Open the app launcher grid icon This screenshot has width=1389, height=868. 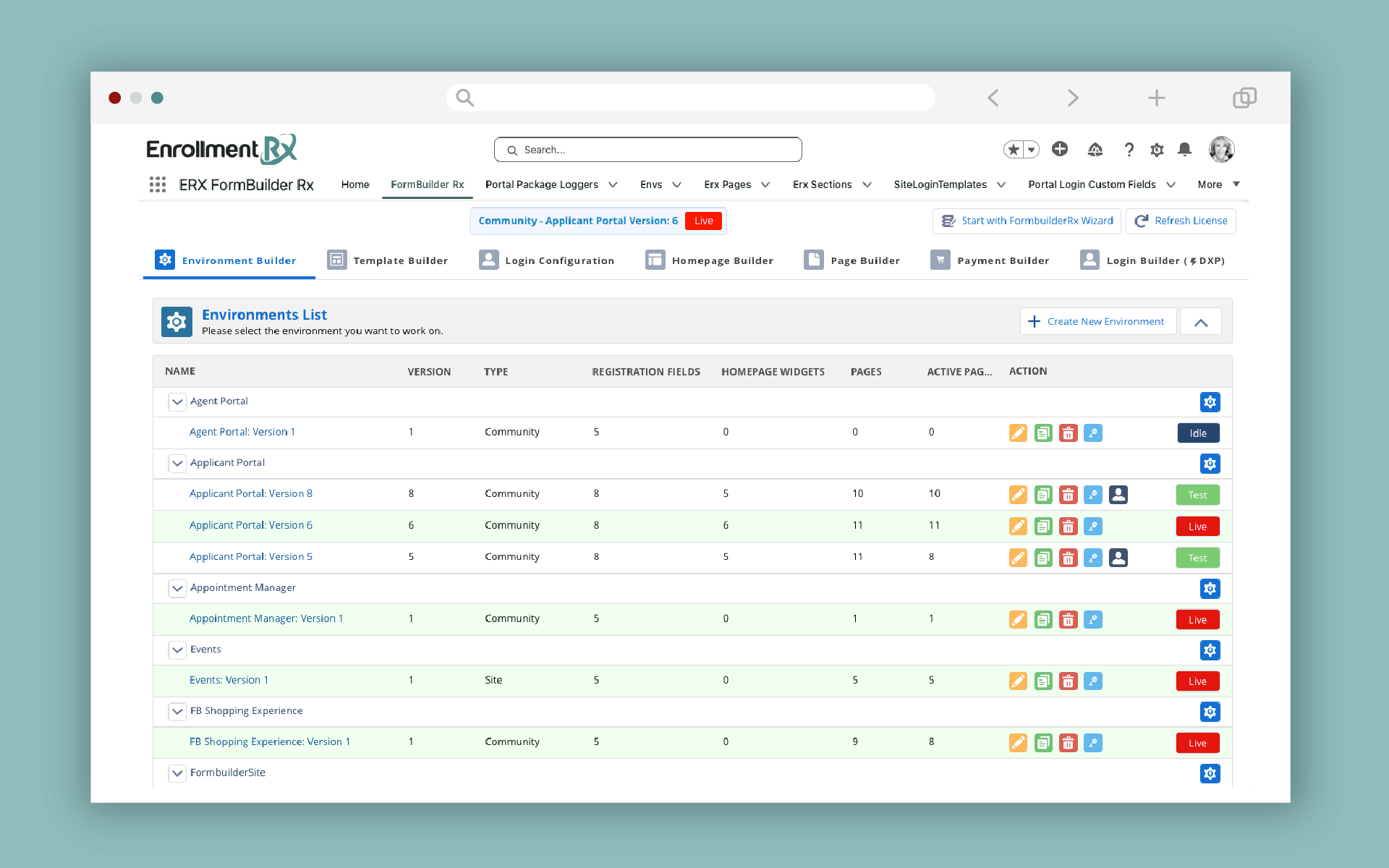point(158,184)
